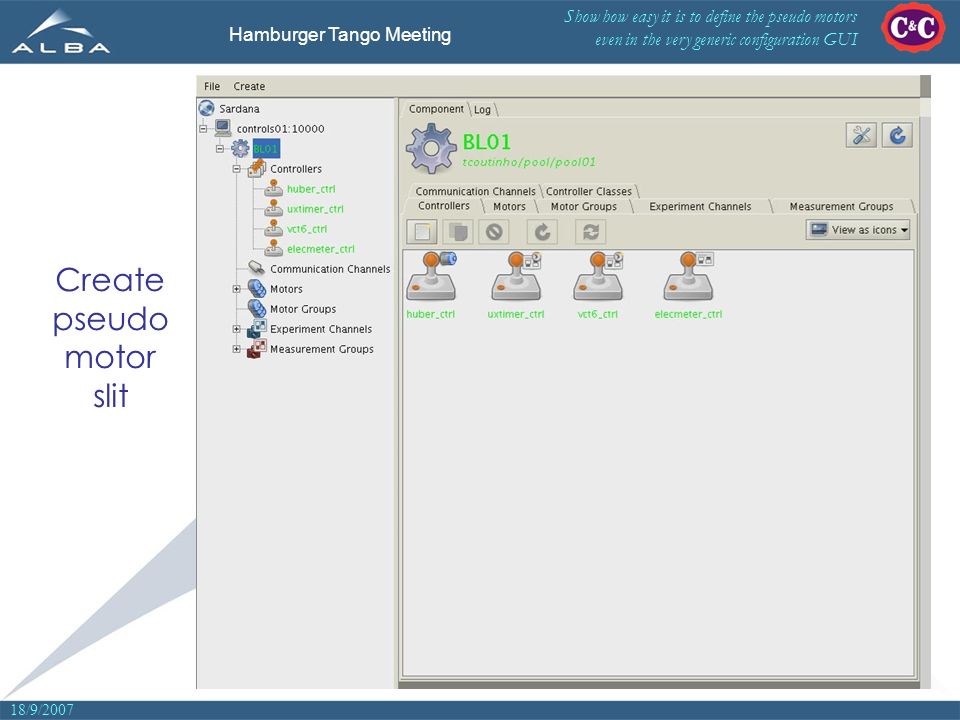Expand the Experiment Channels tree node
Viewport: 960px width, 720px height.
point(236,329)
